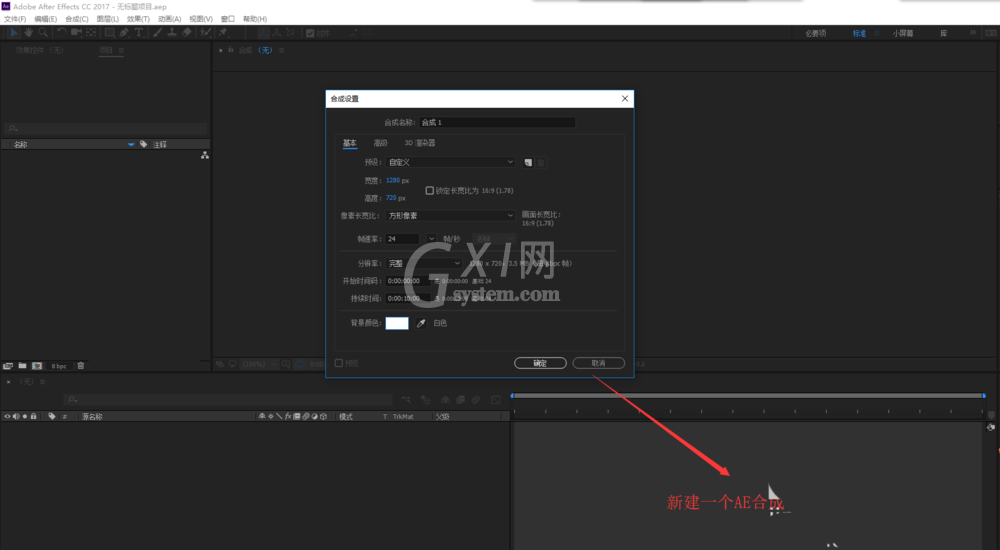
Task: Click the label tag icon in project header
Action: (x=143, y=144)
